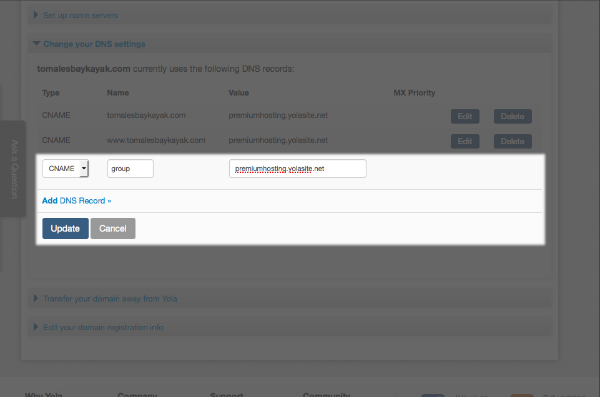The image size is (600, 397).
Task: Click the Change your DNS settings heading
Action: click(94, 44)
